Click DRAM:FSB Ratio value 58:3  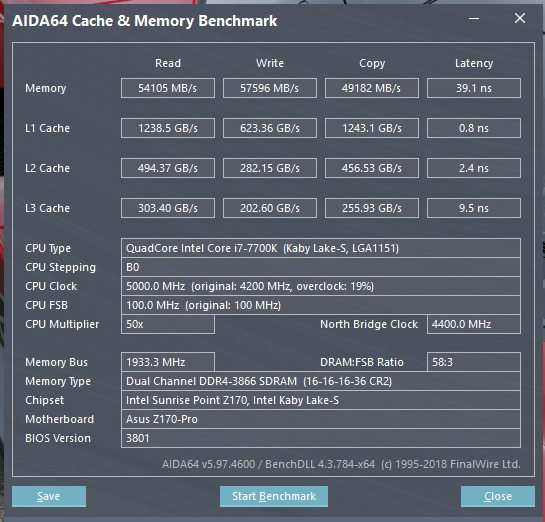(474, 362)
